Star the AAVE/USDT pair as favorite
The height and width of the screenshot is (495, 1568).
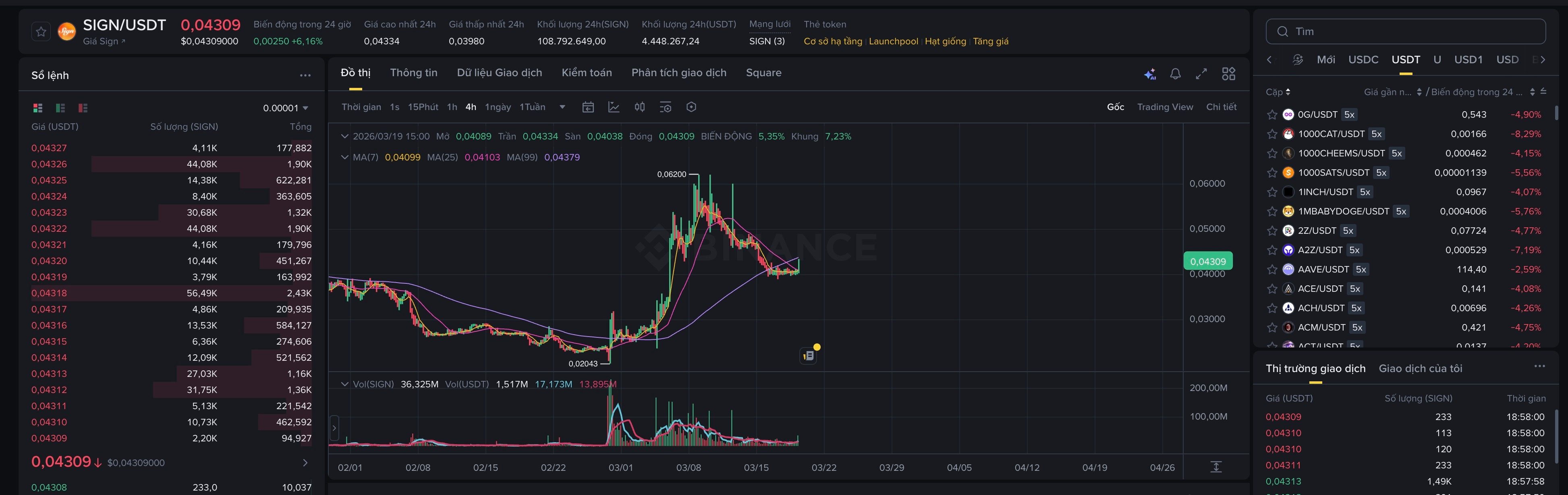point(1271,269)
